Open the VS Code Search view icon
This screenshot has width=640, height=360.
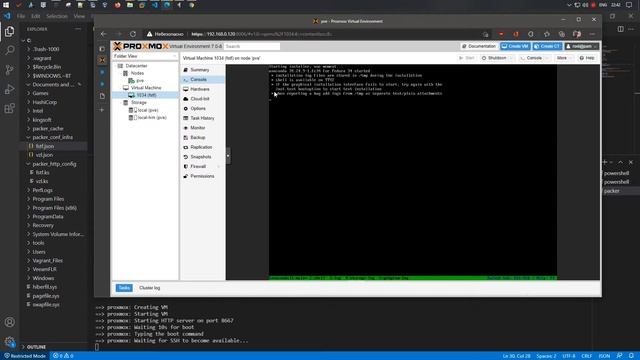(9, 50)
